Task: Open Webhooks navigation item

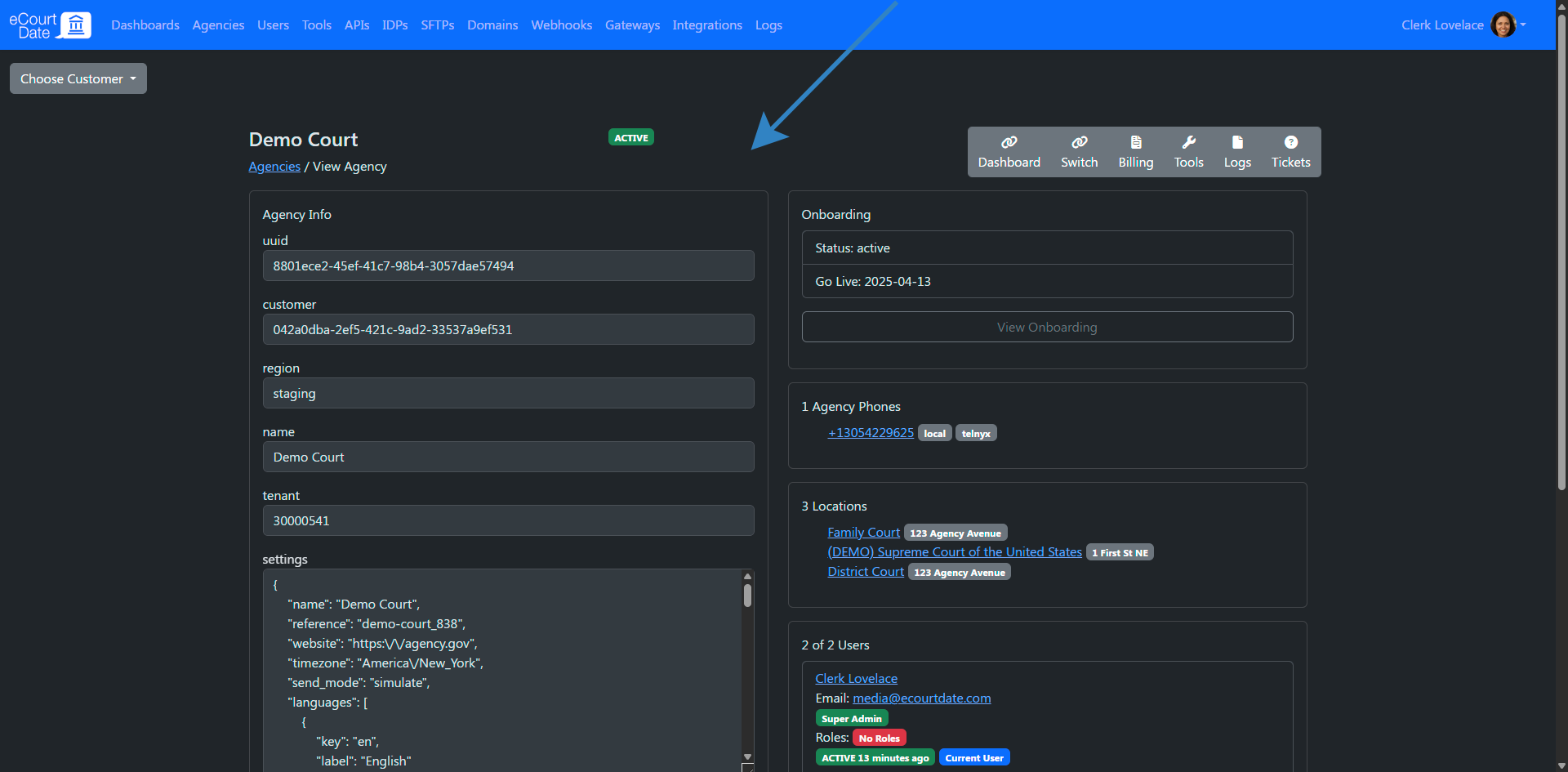Action: (562, 25)
